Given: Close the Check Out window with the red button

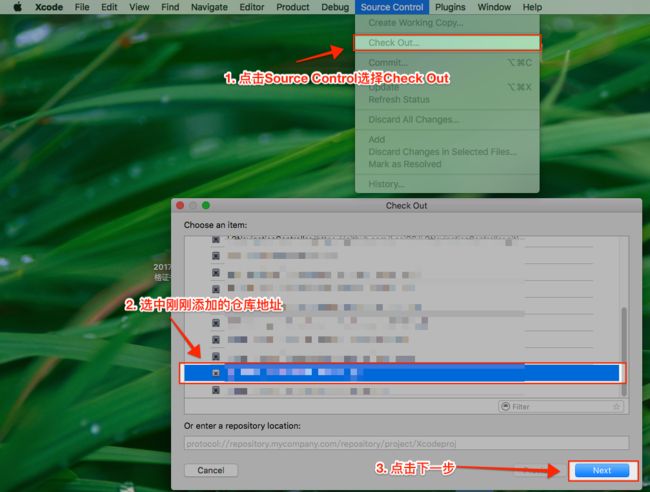Looking at the screenshot, I should (x=180, y=205).
